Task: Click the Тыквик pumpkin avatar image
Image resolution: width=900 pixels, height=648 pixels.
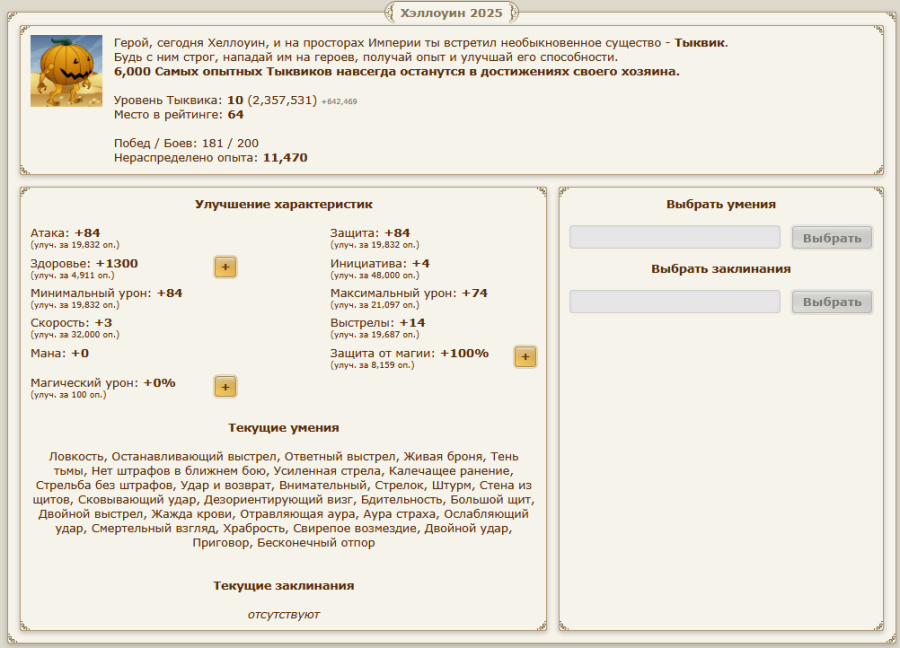Action: click(x=66, y=72)
